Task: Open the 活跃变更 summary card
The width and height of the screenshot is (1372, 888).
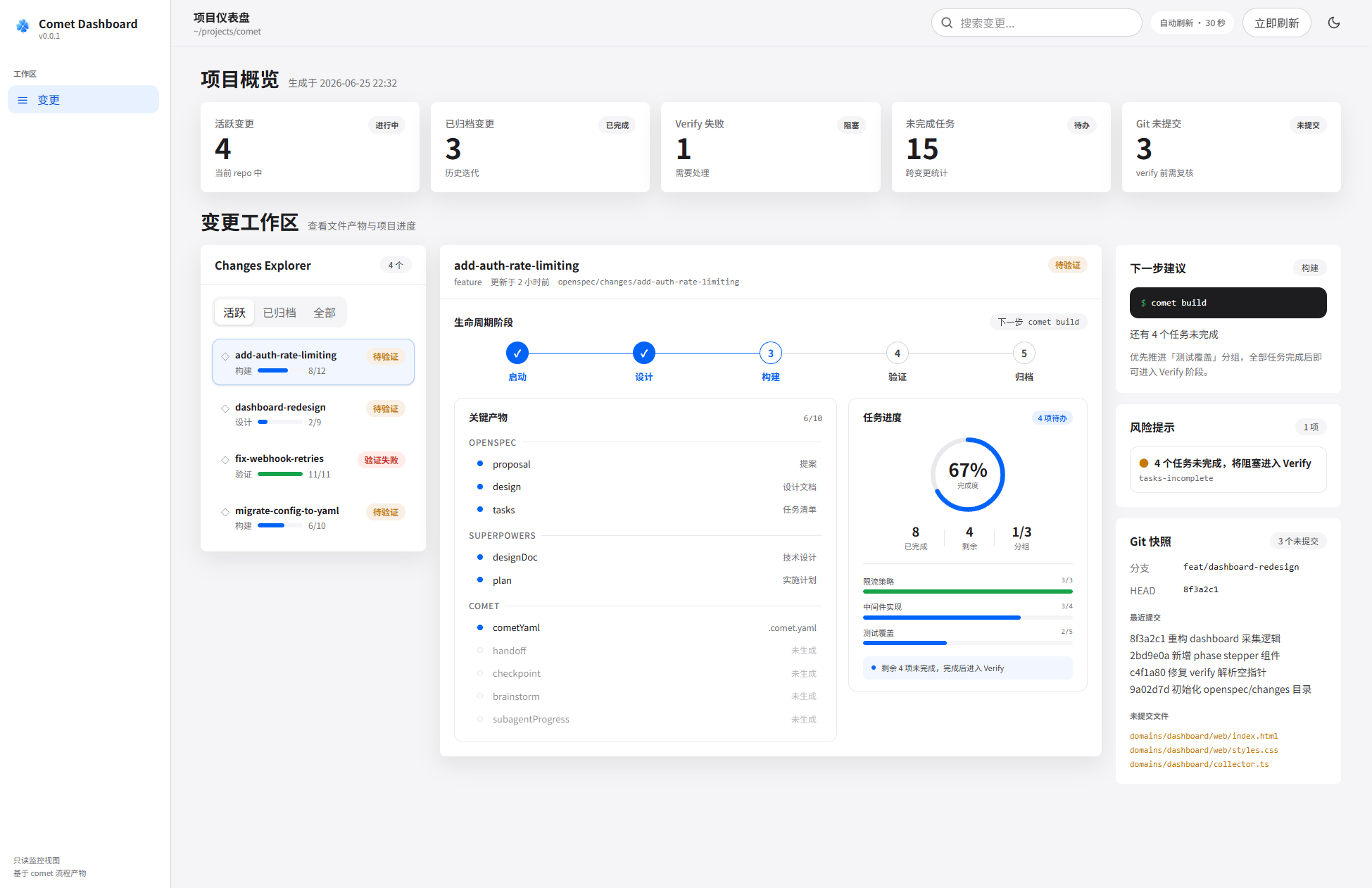Action: (310, 147)
